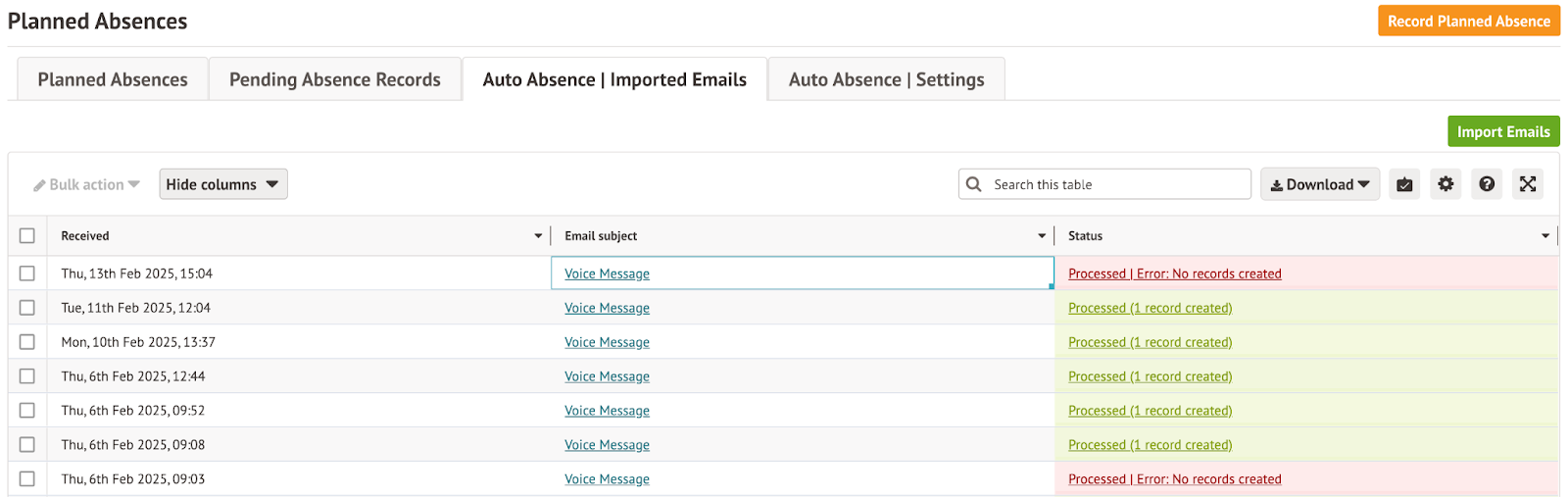The height and width of the screenshot is (497, 1568).
Task: Open the Hide columns dropdown
Action: pos(222,184)
